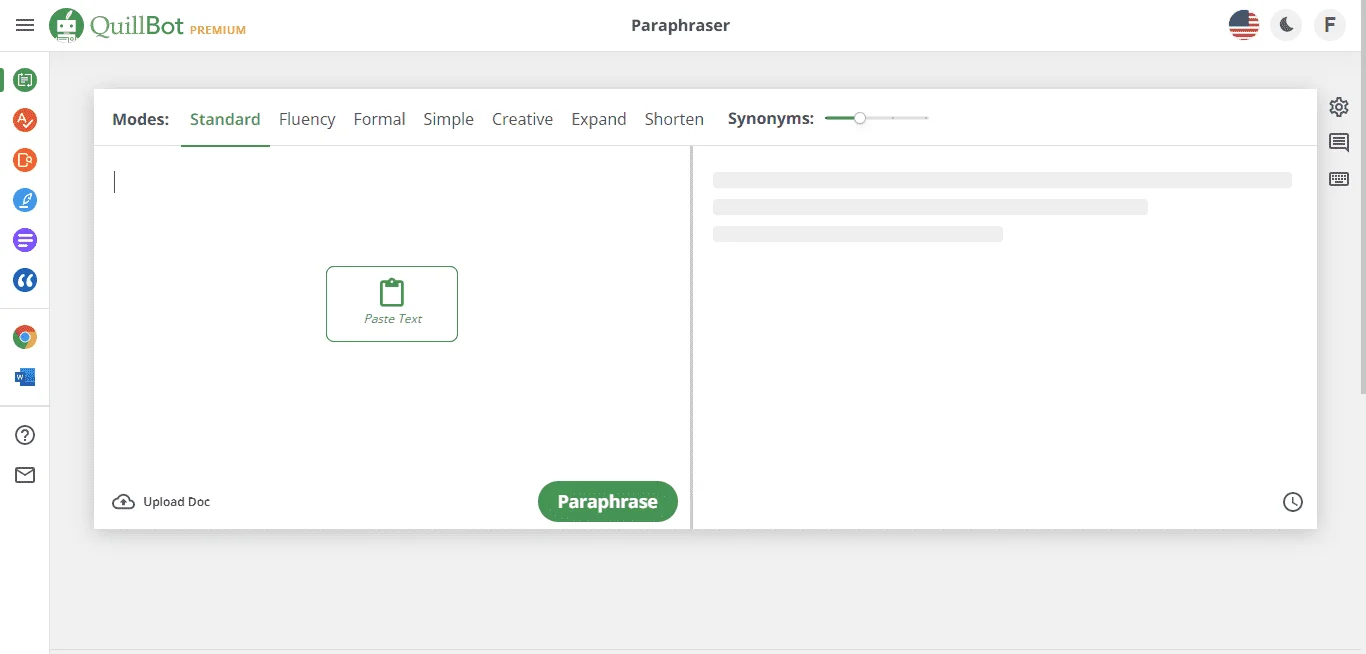Image resolution: width=1366 pixels, height=654 pixels.
Task: Open the Co-Writer feather icon
Action: pyautogui.click(x=25, y=200)
